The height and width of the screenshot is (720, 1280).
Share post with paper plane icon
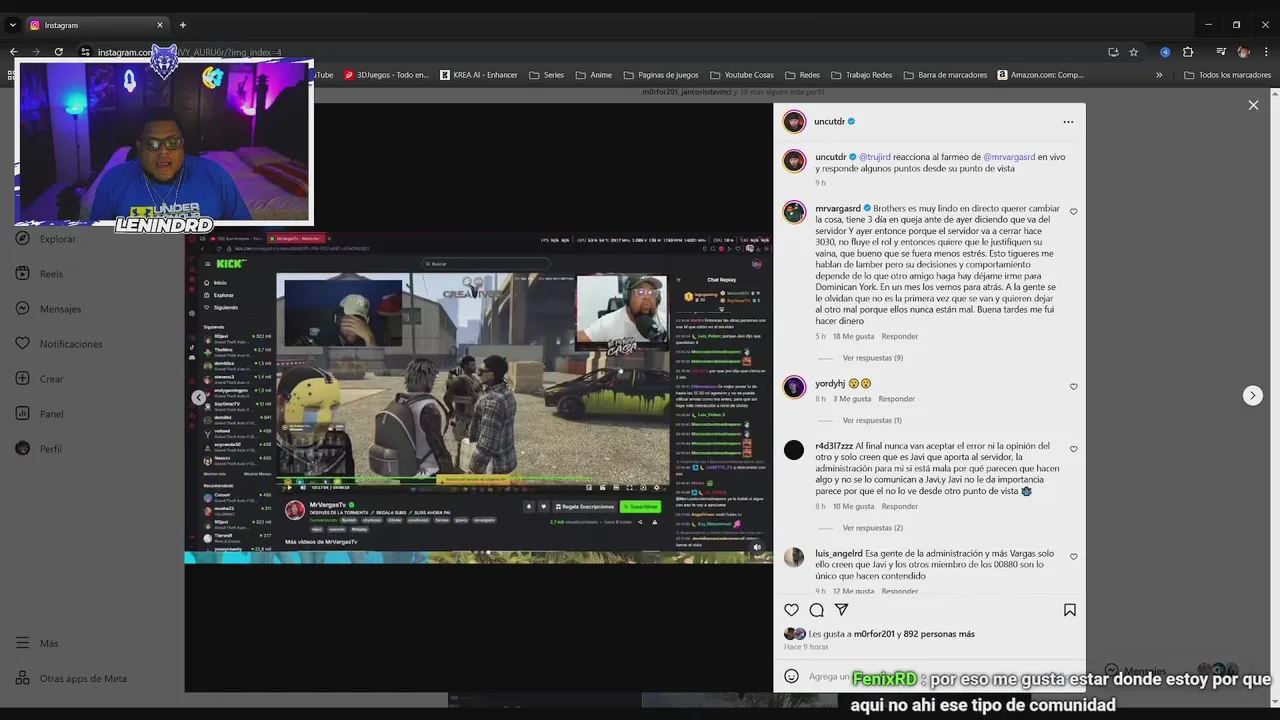[841, 610]
